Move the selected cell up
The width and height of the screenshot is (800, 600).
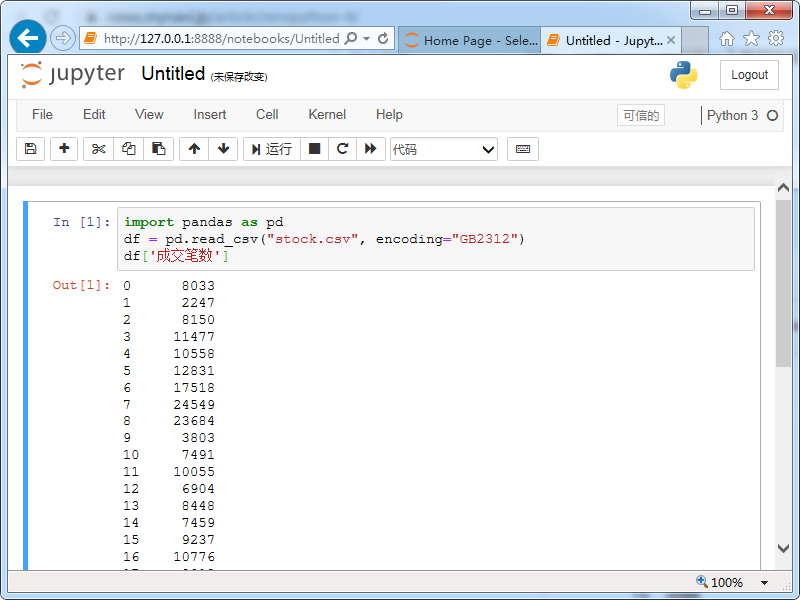click(x=196, y=148)
